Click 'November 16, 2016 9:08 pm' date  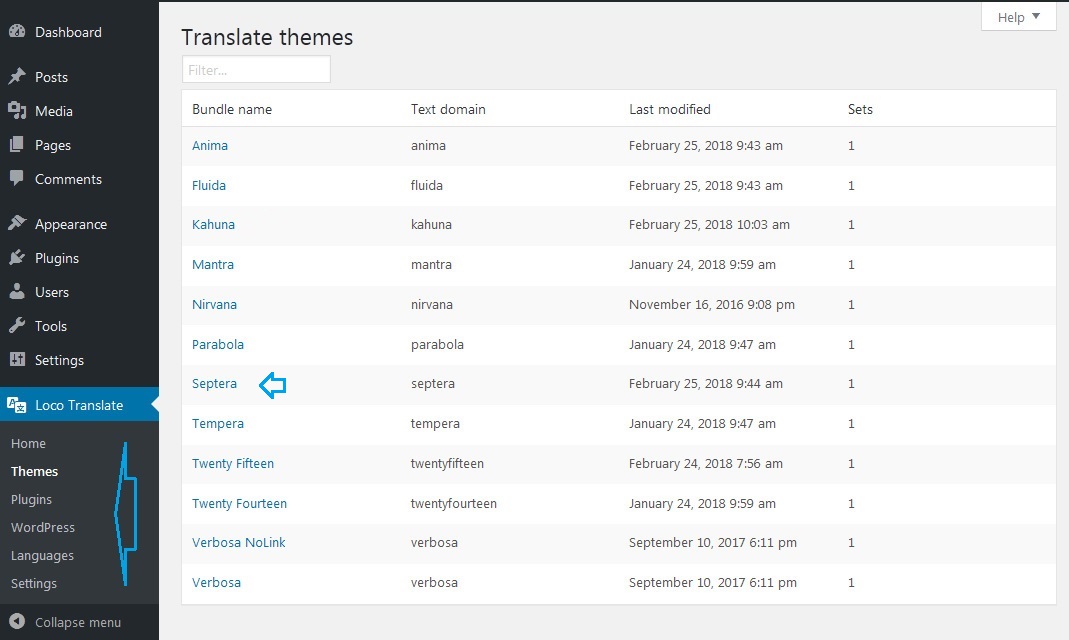click(712, 305)
